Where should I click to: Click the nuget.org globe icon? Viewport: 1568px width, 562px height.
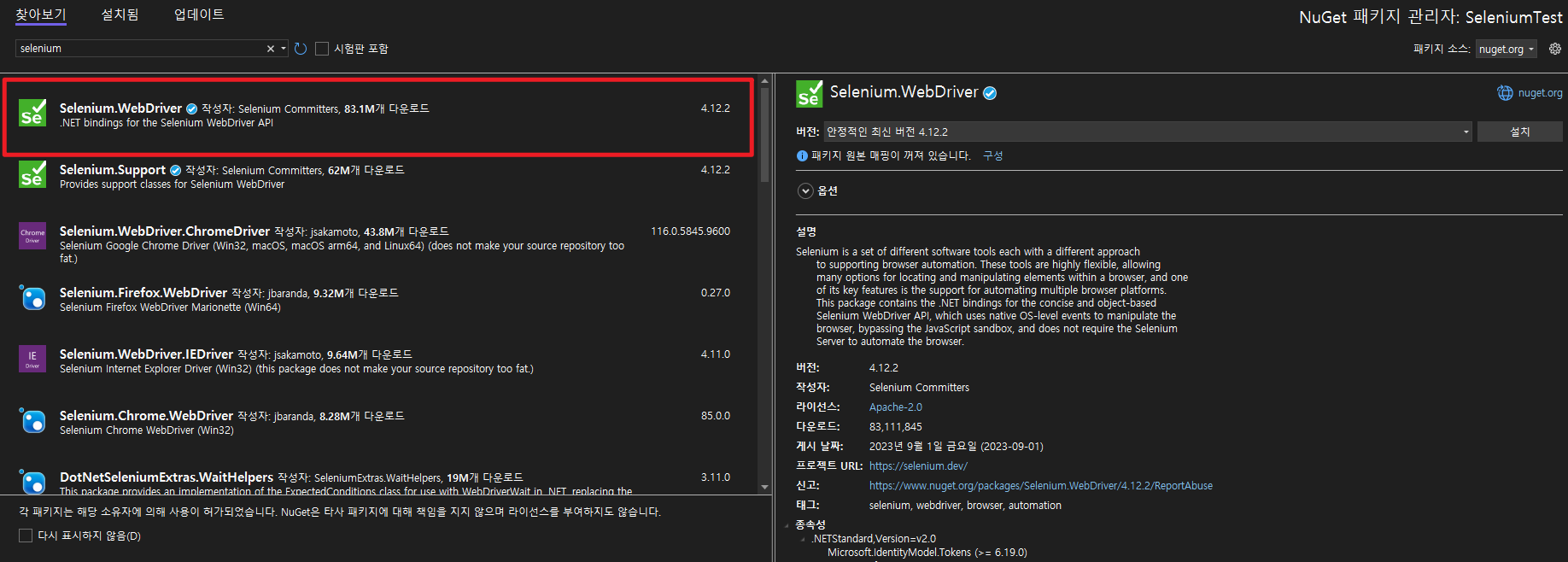tap(1505, 93)
